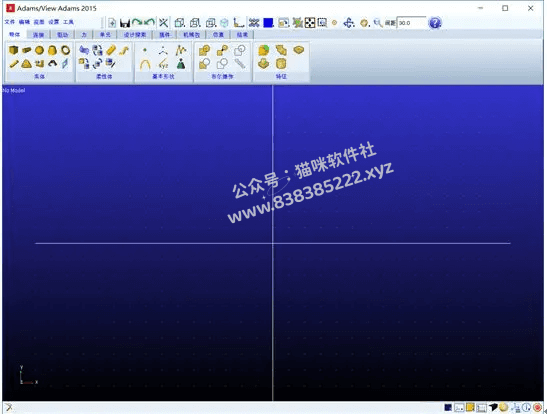
Task: Click third icon, second row of flexible group
Action: tap(111, 63)
